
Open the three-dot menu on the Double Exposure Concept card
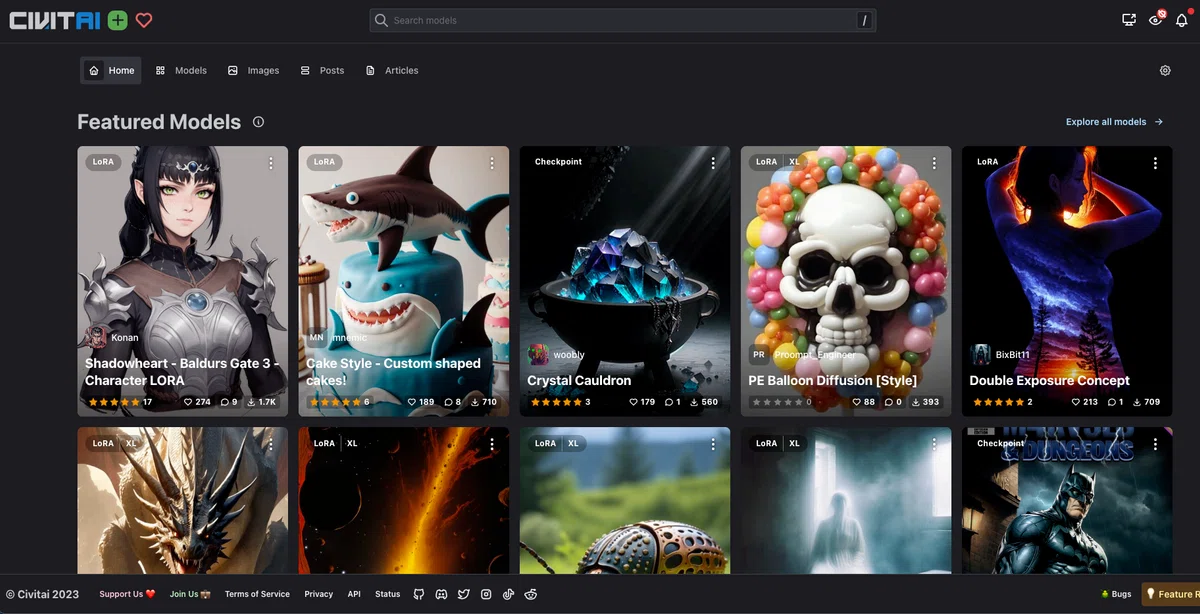click(x=1155, y=162)
